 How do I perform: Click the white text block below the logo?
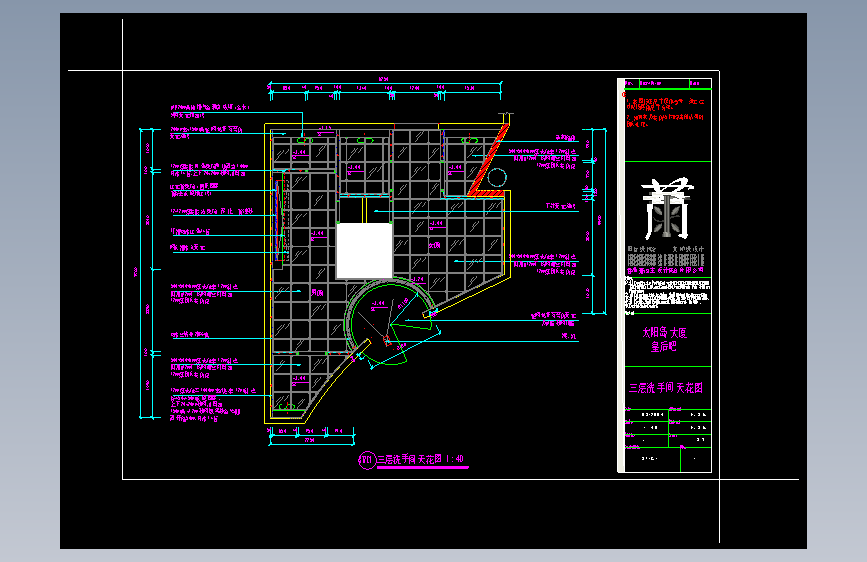click(x=667, y=294)
